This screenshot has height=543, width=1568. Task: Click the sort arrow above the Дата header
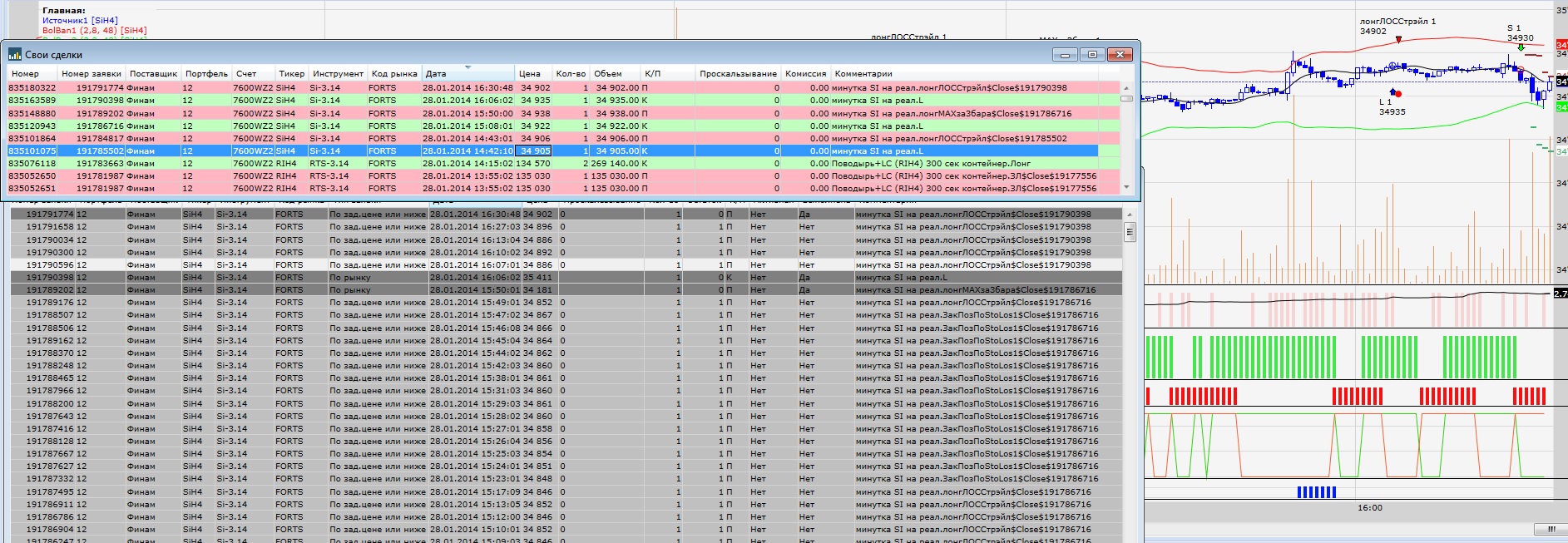coord(467,67)
